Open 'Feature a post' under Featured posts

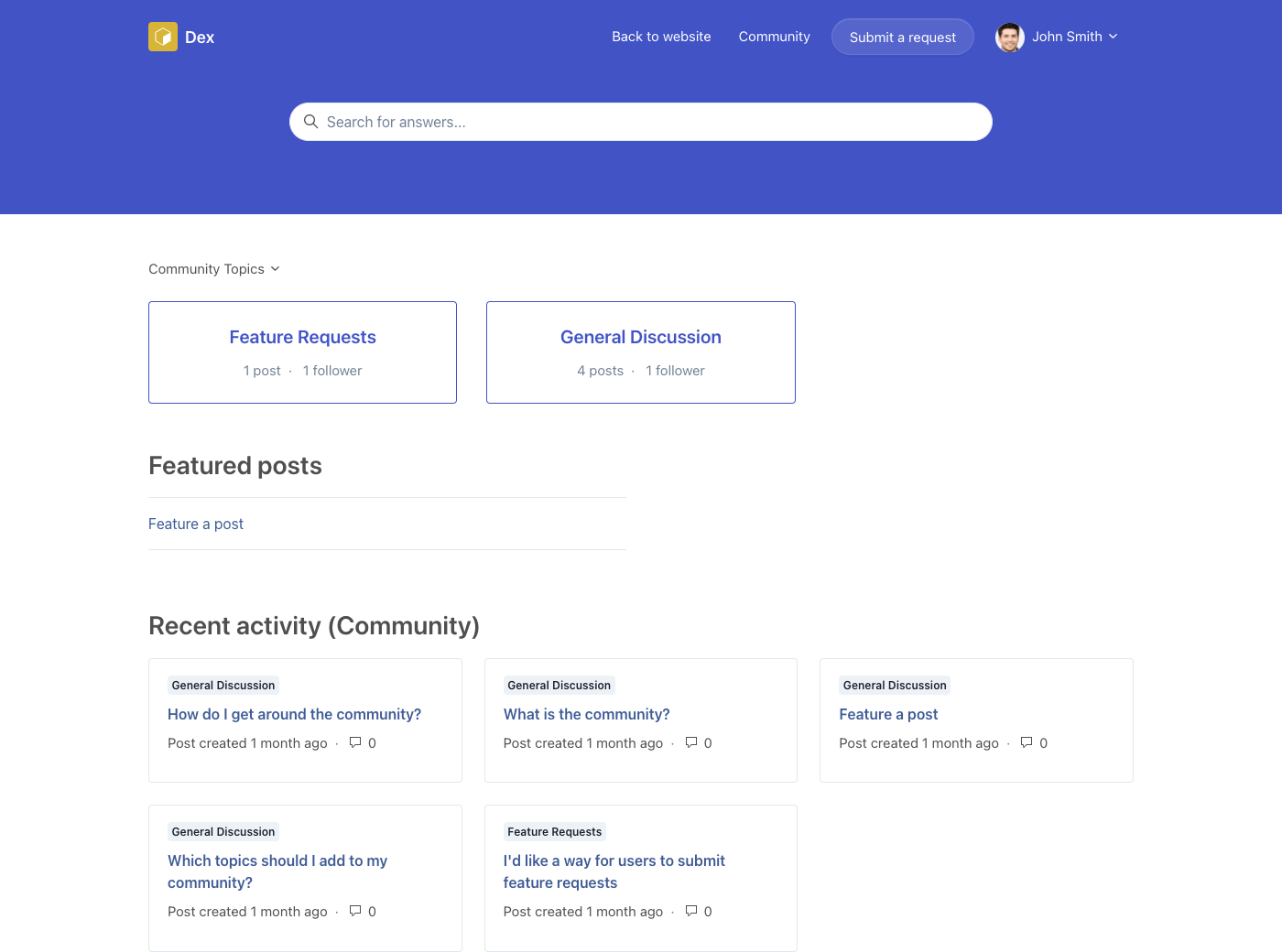[x=196, y=524]
